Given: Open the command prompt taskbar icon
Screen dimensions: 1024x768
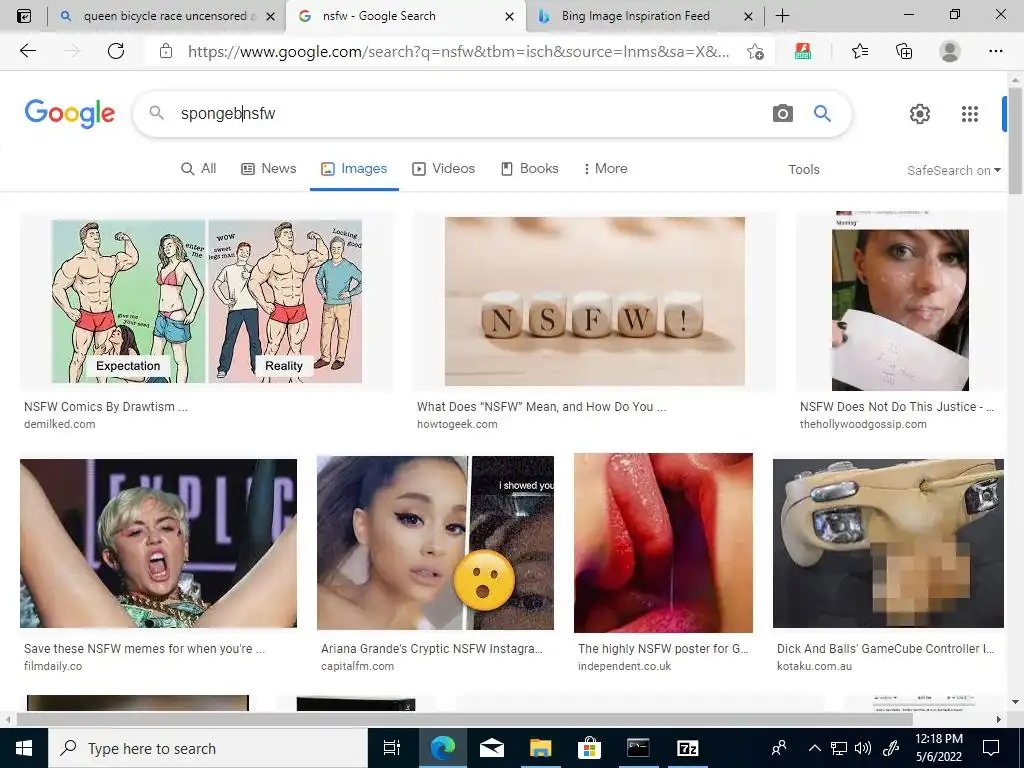Looking at the screenshot, I should pyautogui.click(x=637, y=748).
